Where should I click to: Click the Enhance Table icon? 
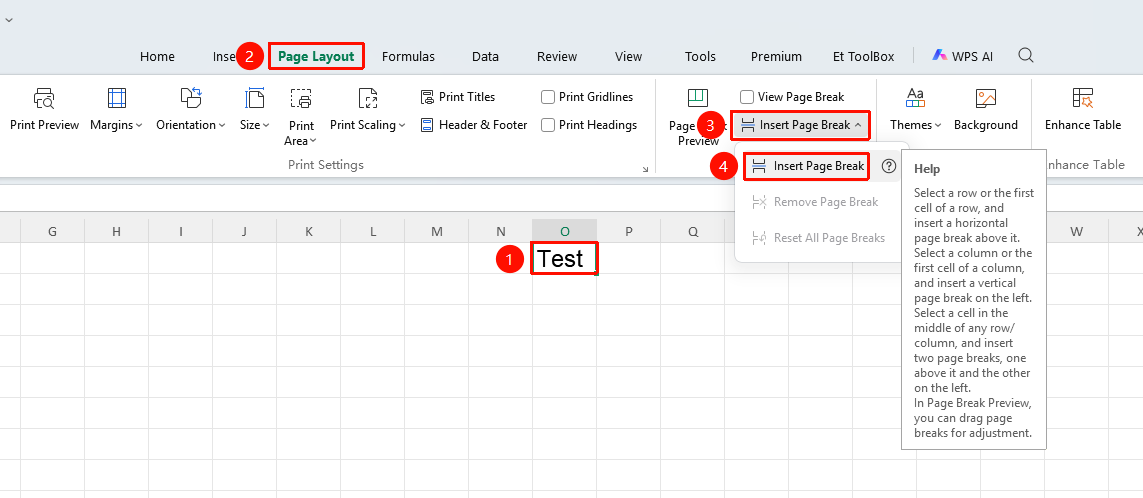point(1082,98)
